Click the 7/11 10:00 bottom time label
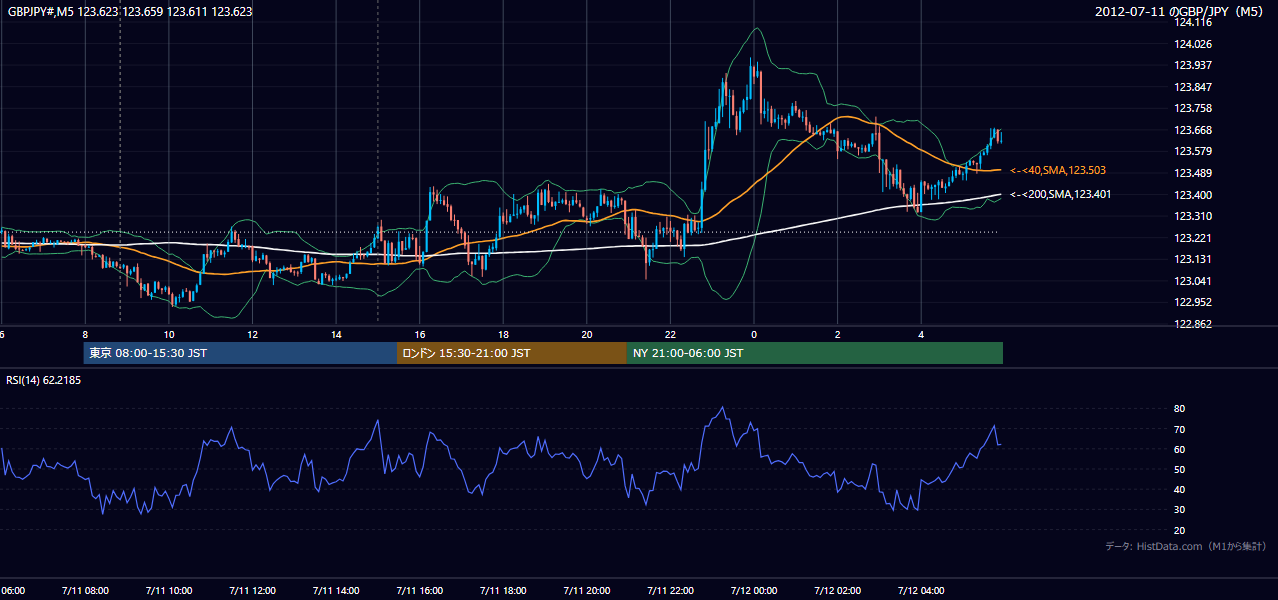1278x600 pixels. (x=168, y=590)
